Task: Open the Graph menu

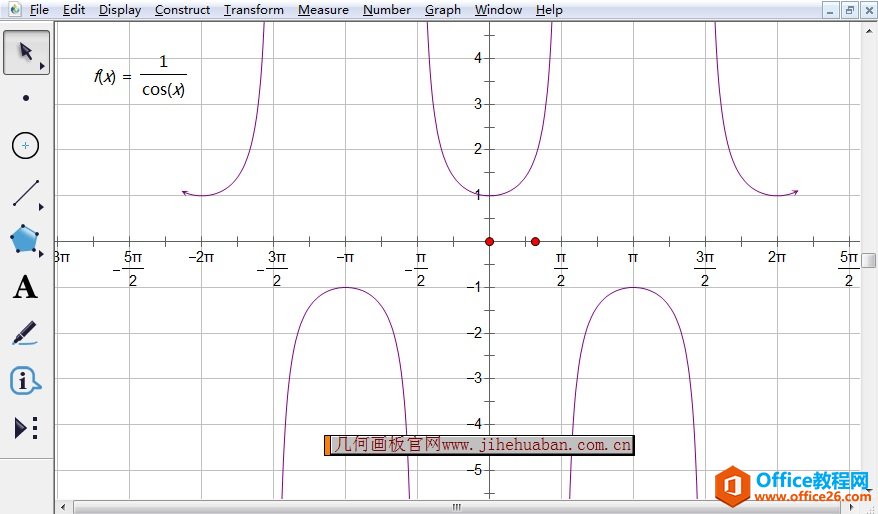Action: click(442, 10)
